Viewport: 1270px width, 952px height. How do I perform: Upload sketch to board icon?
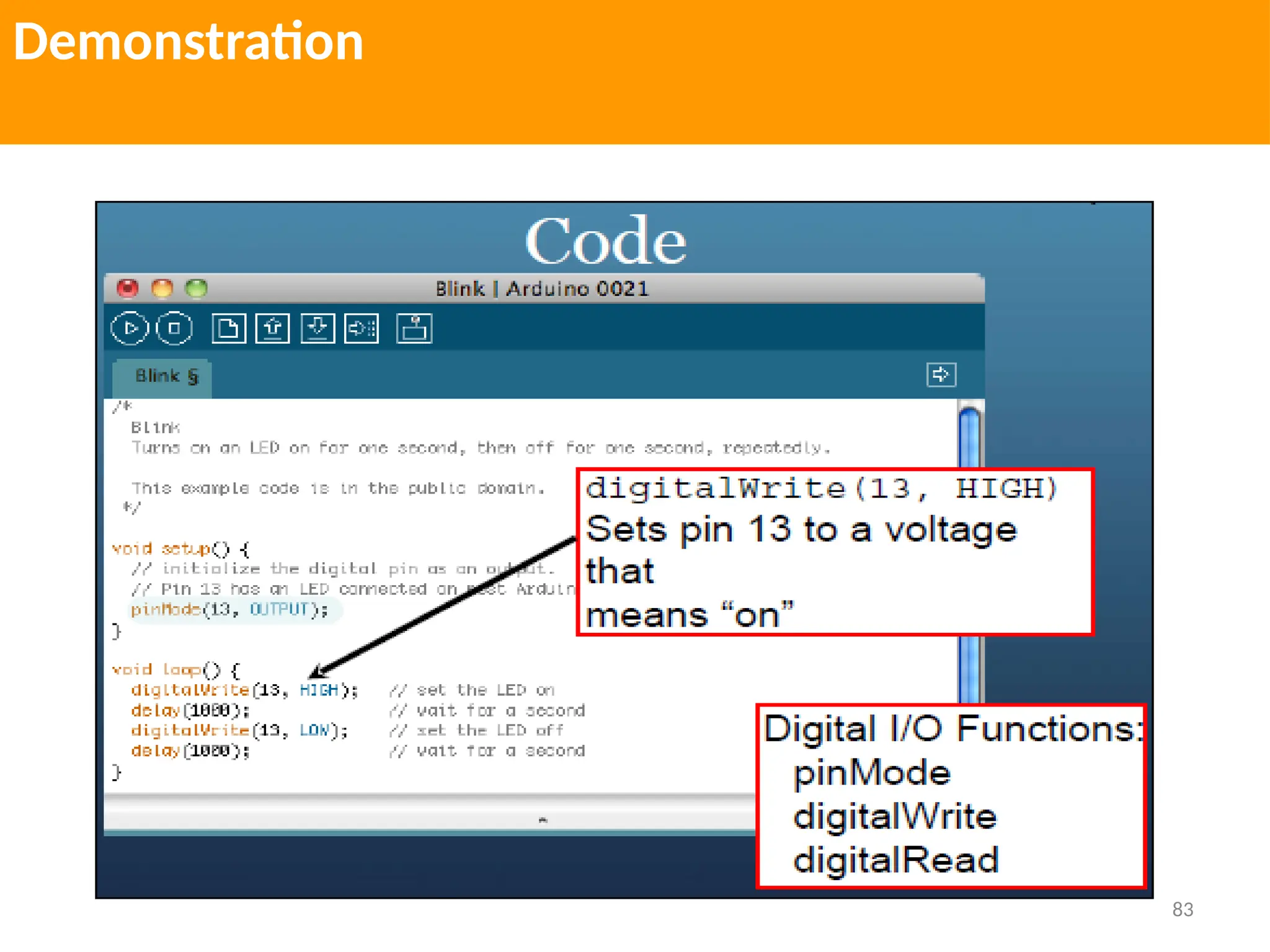[x=362, y=328]
